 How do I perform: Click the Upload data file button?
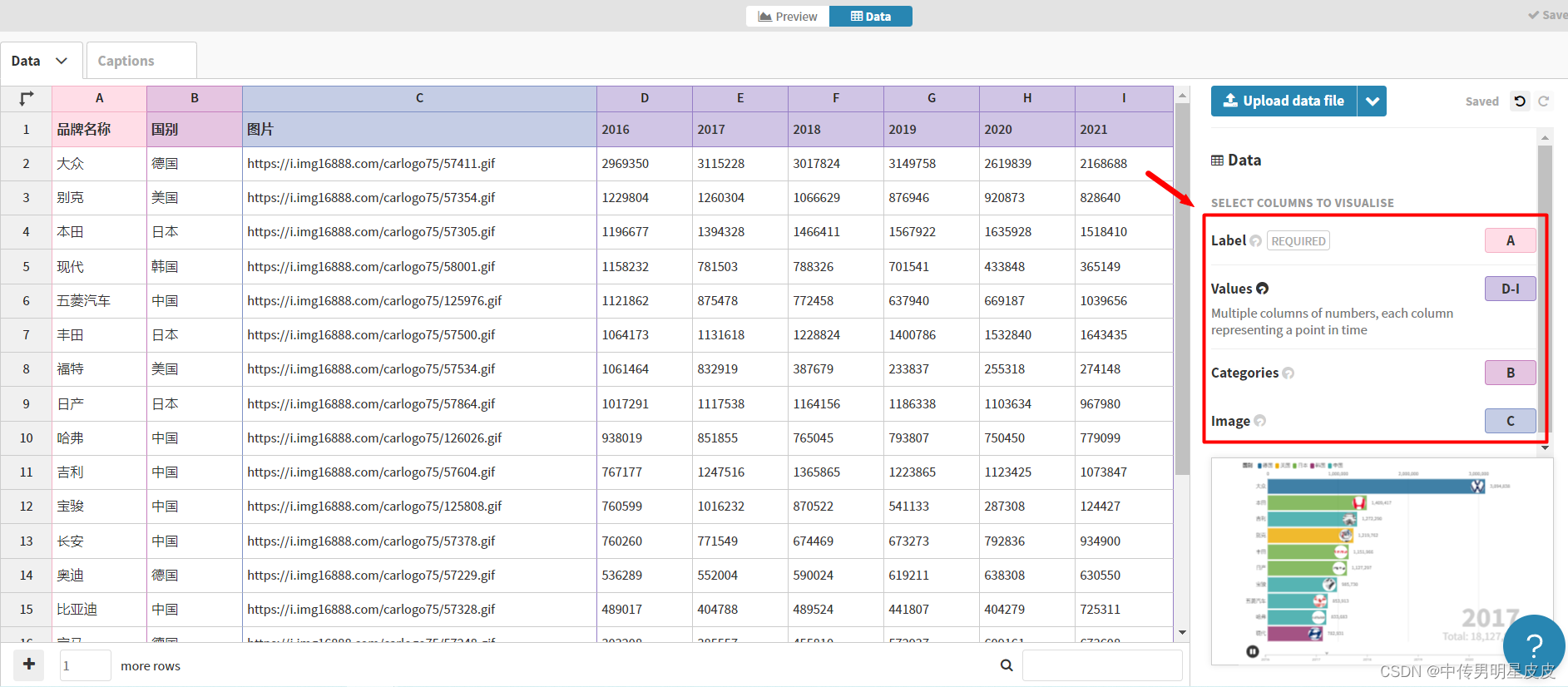[1284, 101]
